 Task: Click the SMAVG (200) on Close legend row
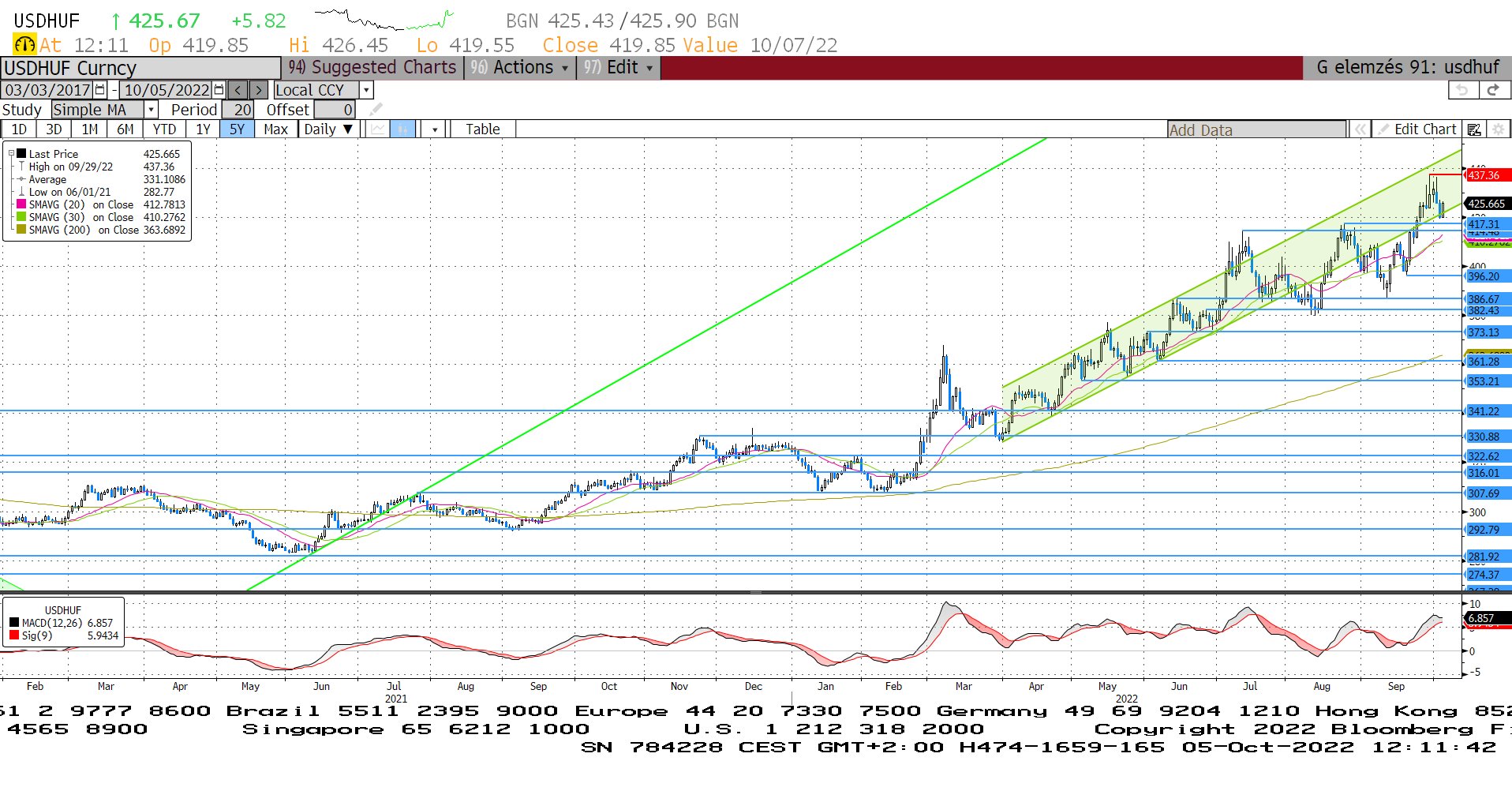[101, 230]
